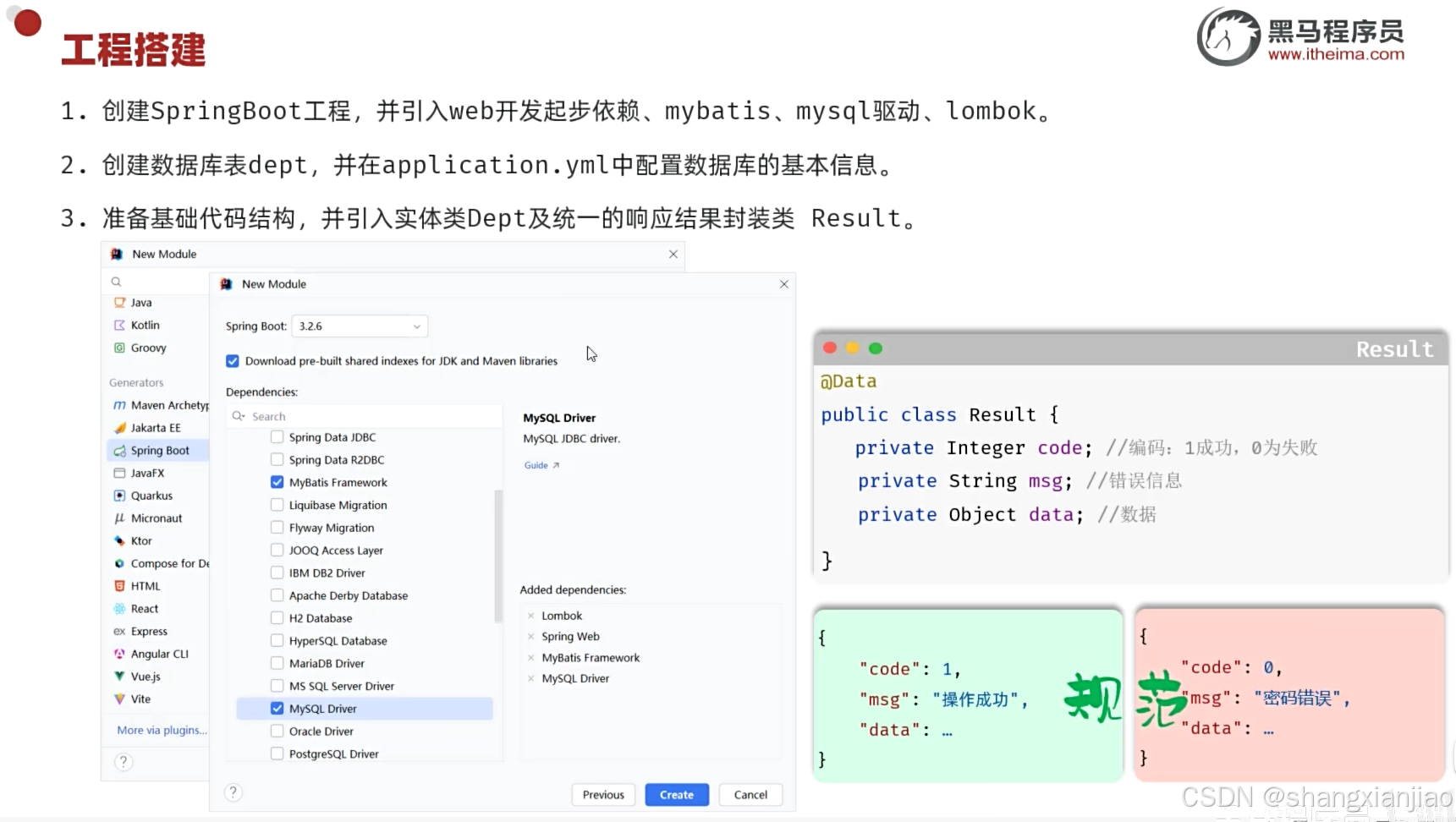
Task: Click green dot on Result code window
Action: coord(876,348)
